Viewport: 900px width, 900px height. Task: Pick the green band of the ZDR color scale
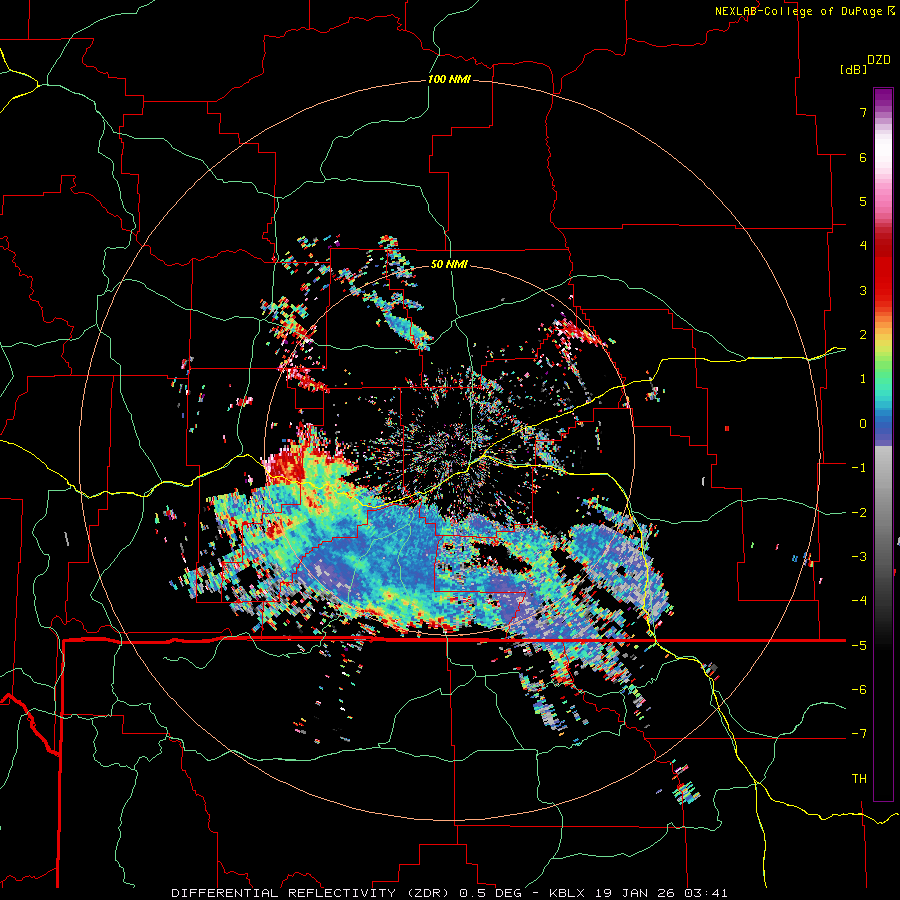(x=883, y=370)
